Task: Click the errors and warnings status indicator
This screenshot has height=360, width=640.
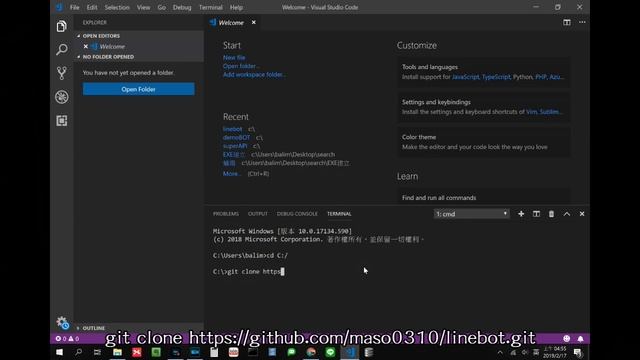Action: (67, 339)
